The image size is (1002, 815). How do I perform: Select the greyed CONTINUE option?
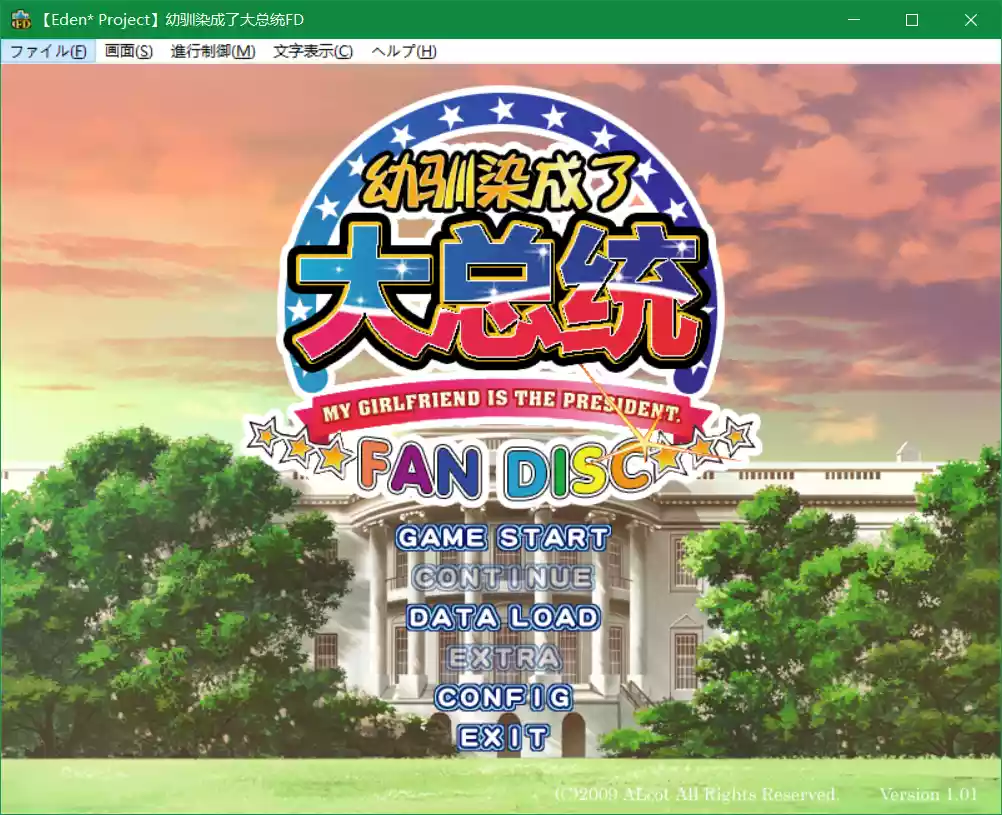503,577
